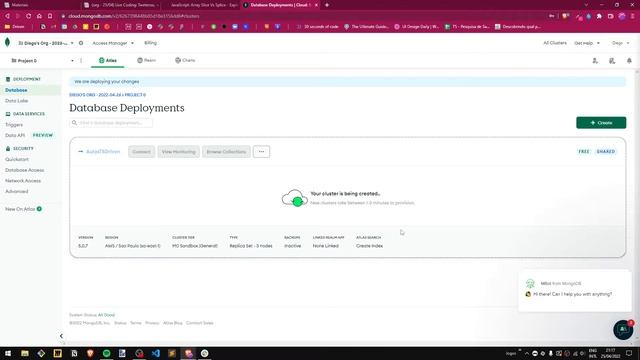The height and width of the screenshot is (360, 640).
Task: Click the Connect button
Action: (x=141, y=151)
